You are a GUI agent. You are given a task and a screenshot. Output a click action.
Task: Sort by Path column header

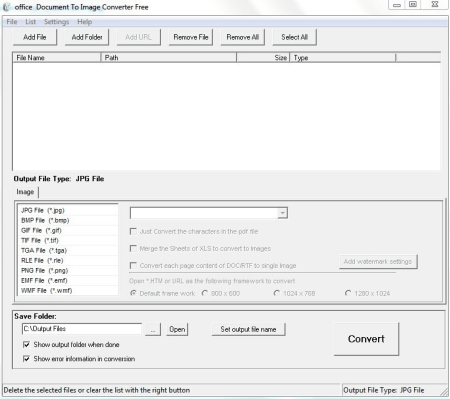pyautogui.click(x=169, y=58)
